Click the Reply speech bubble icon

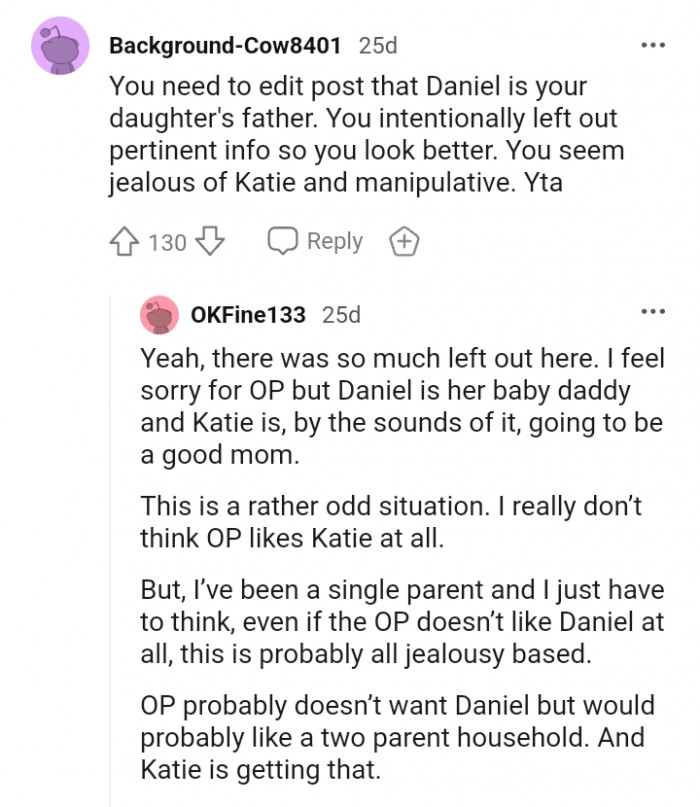point(282,240)
